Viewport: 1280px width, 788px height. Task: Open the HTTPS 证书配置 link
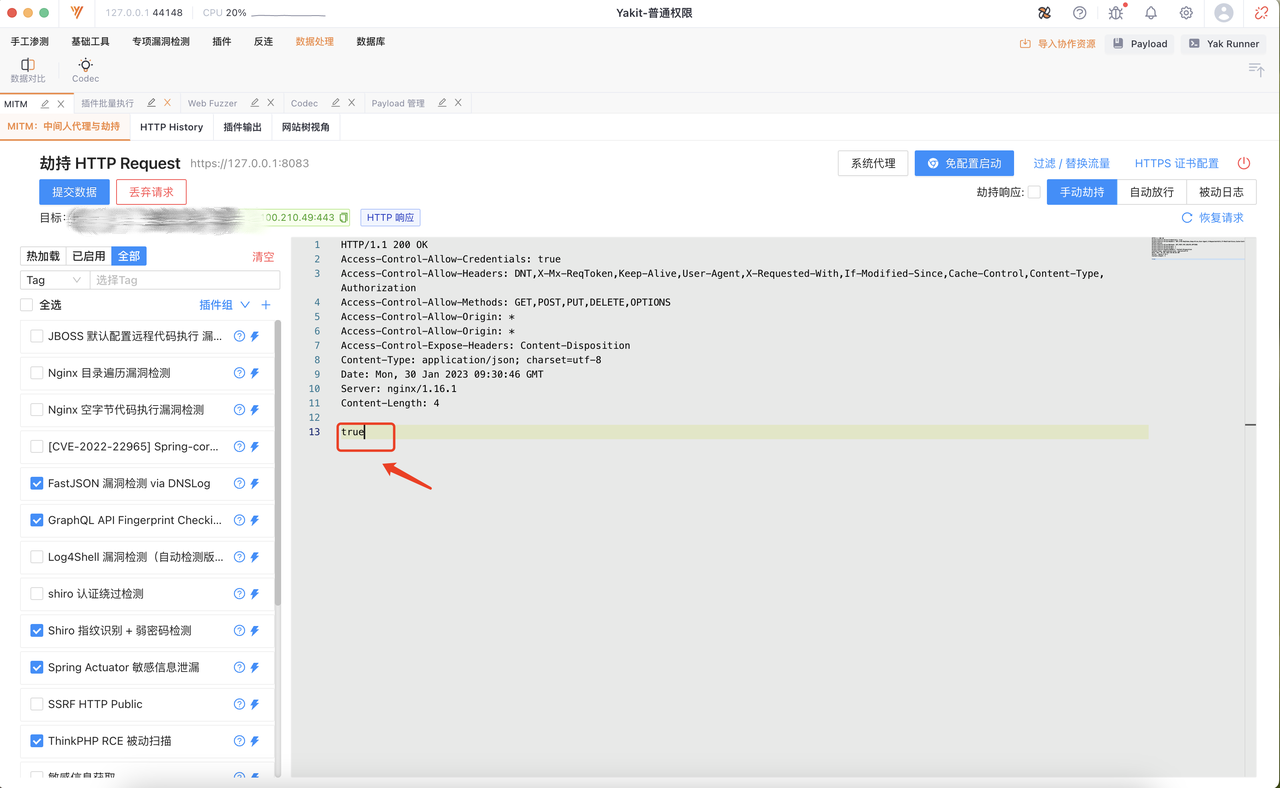pyautogui.click(x=1177, y=163)
